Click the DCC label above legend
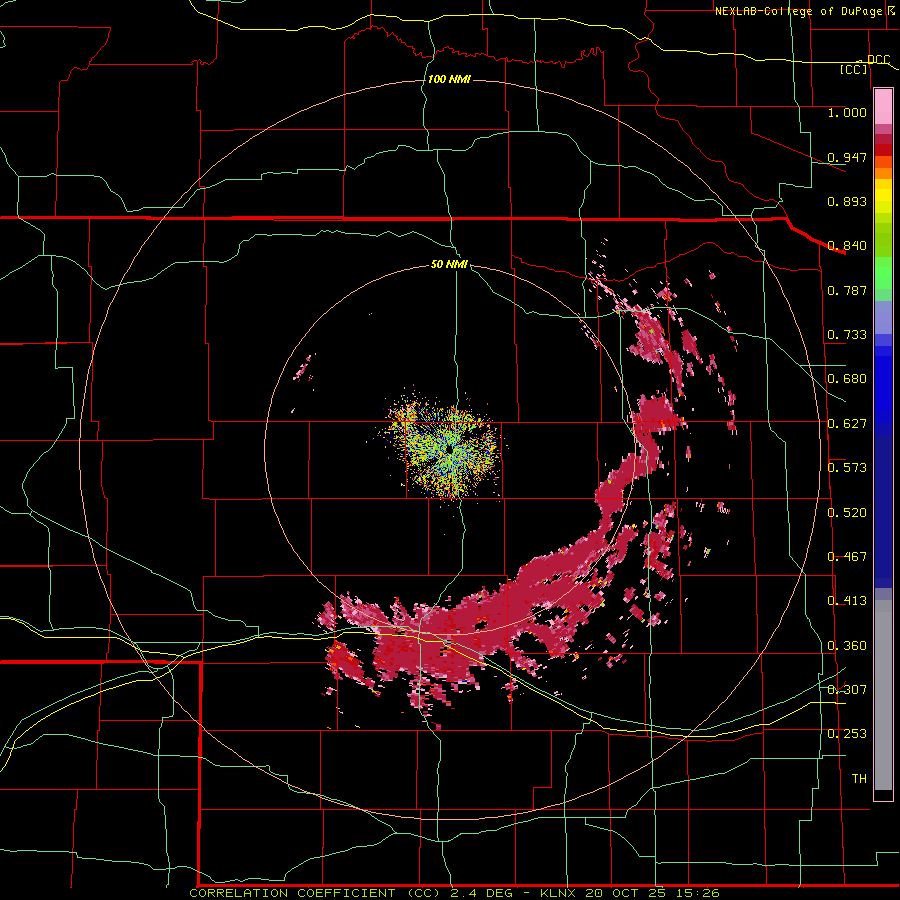 [878, 59]
